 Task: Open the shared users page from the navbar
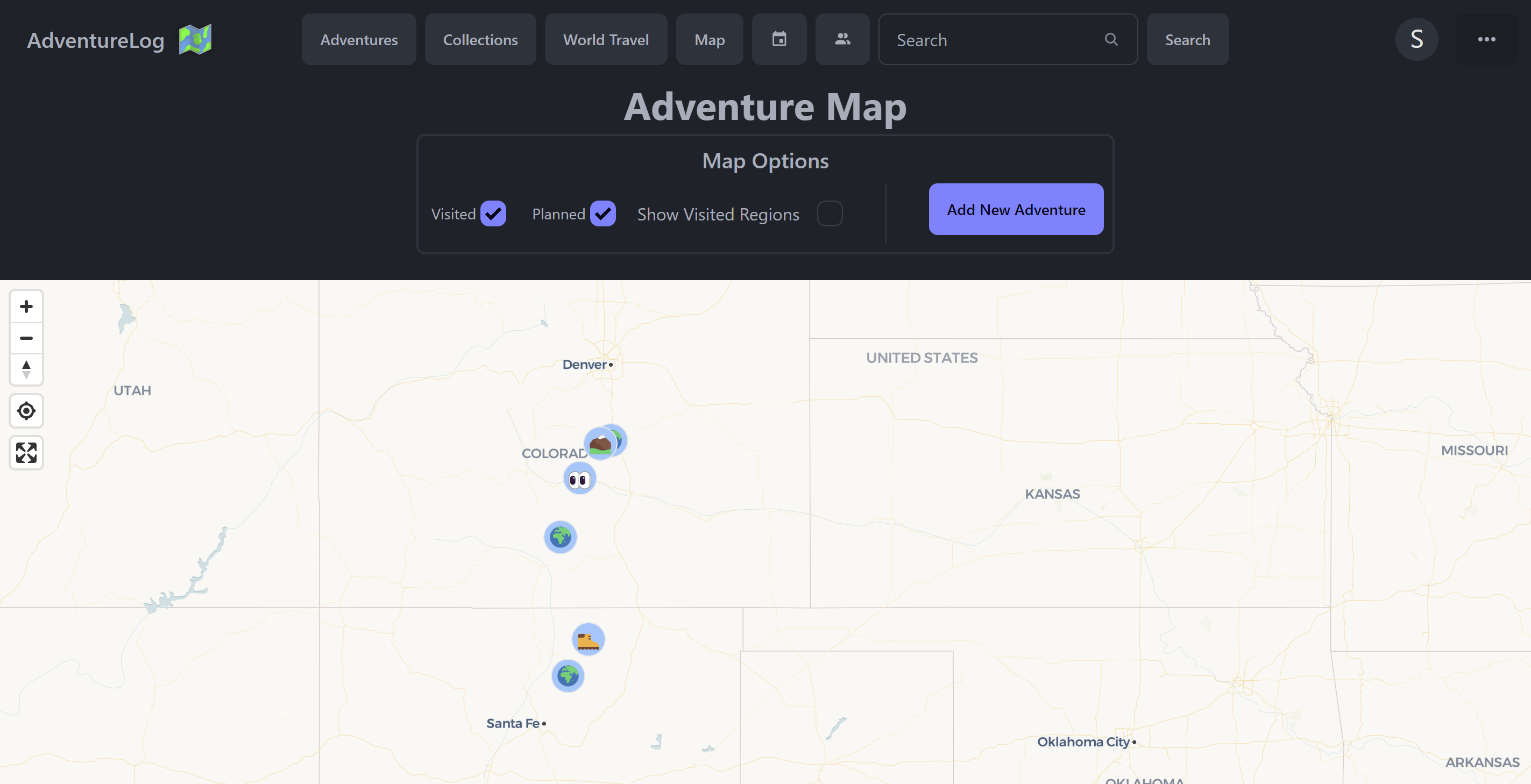(x=842, y=39)
